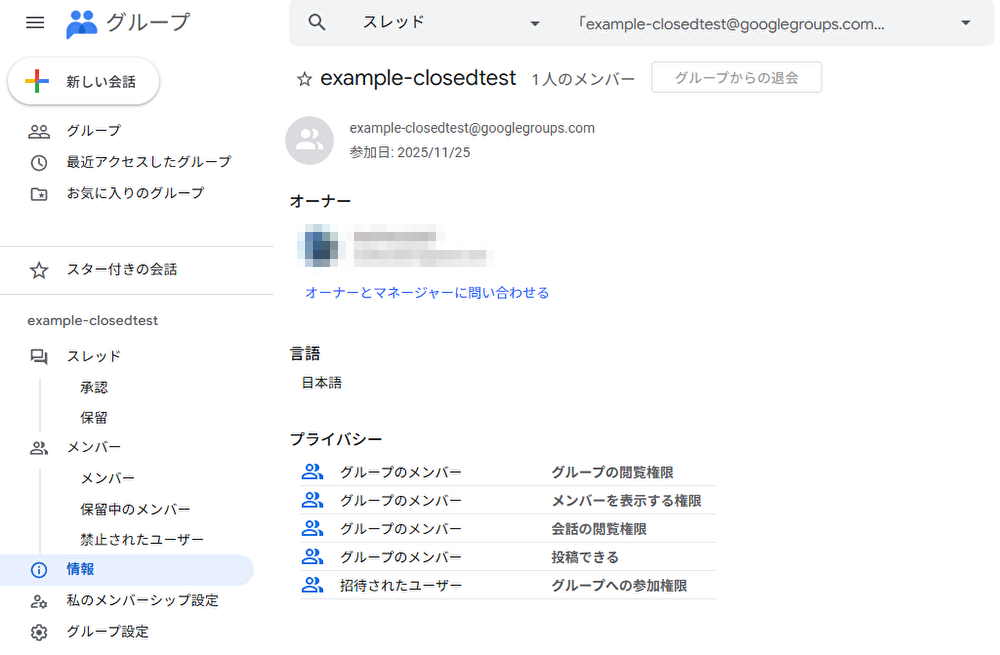Click the search magnifier icon

tap(317, 22)
